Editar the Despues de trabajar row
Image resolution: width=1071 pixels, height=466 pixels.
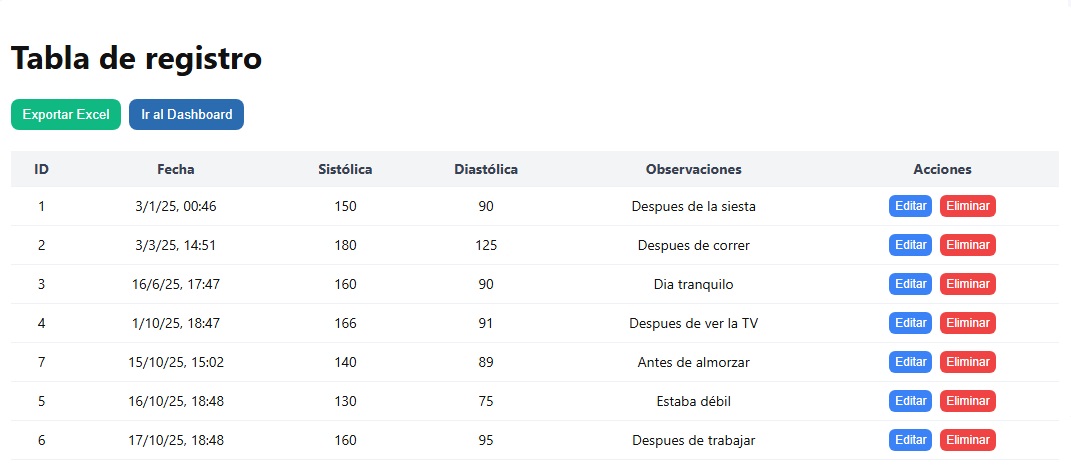tap(910, 440)
